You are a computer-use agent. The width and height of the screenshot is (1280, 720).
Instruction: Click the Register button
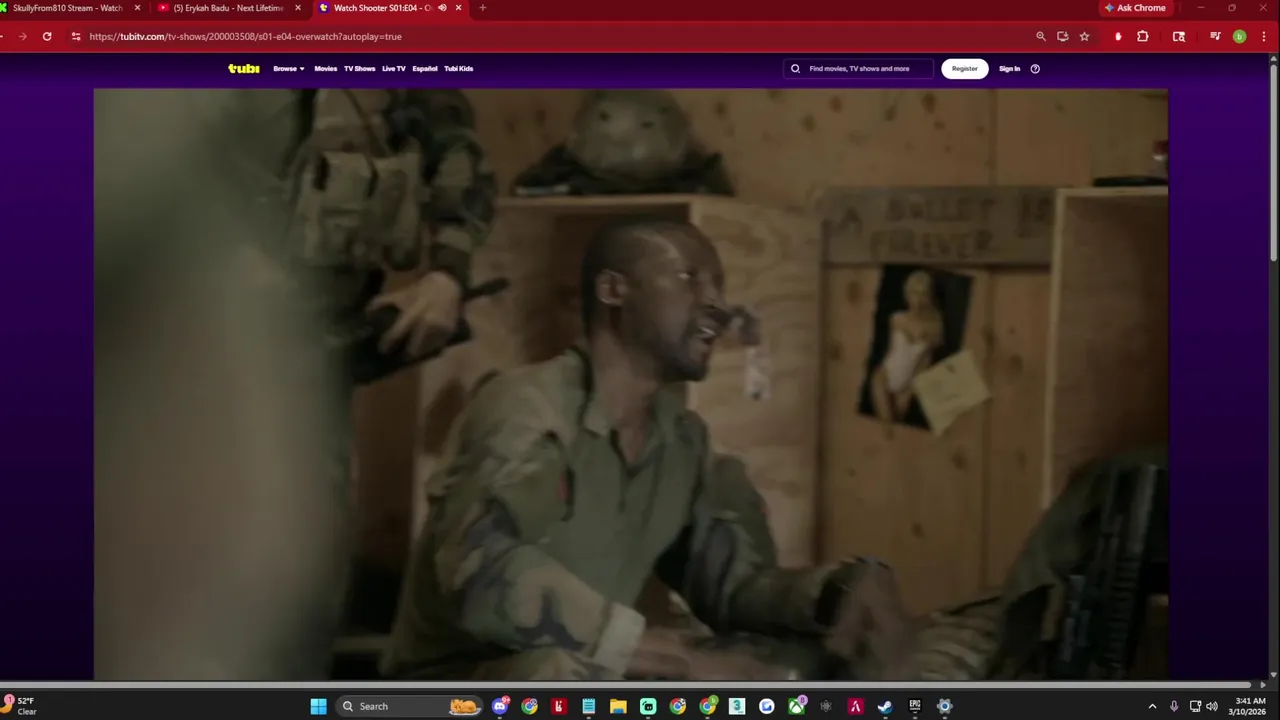965,69
